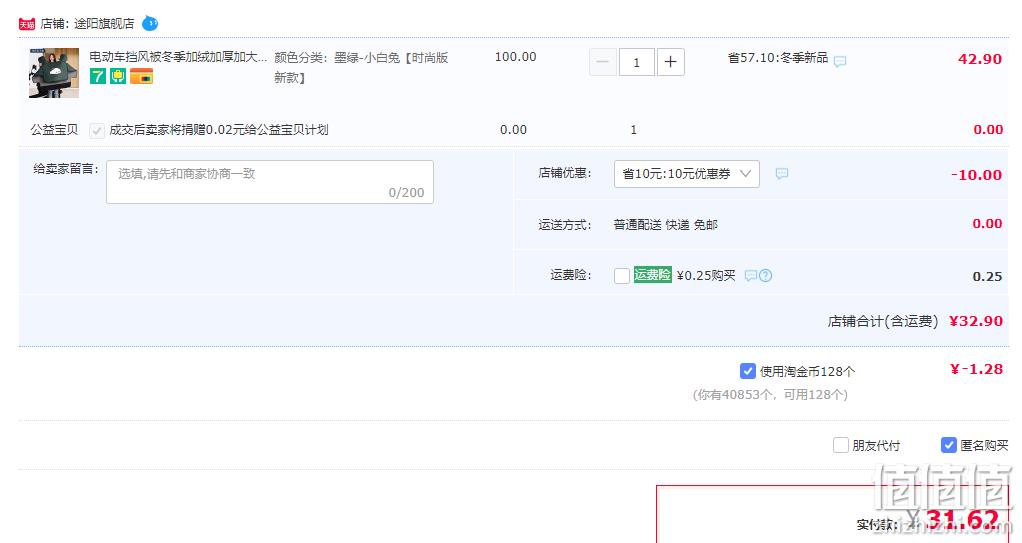This screenshot has width=1022, height=543.
Task: Open comment bubble next to 冬季新品
Action: [x=840, y=61]
